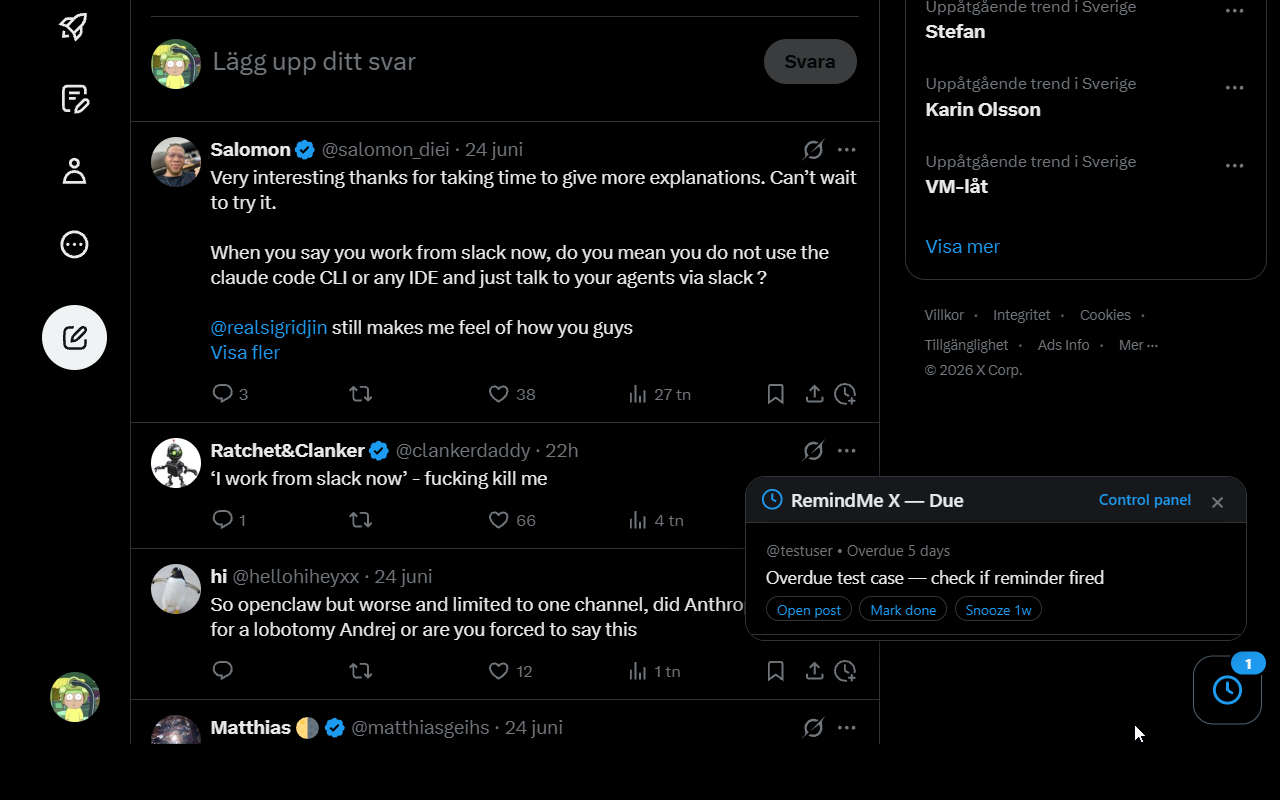Close the RemindMe X popup
The height and width of the screenshot is (800, 1280).
(1217, 502)
